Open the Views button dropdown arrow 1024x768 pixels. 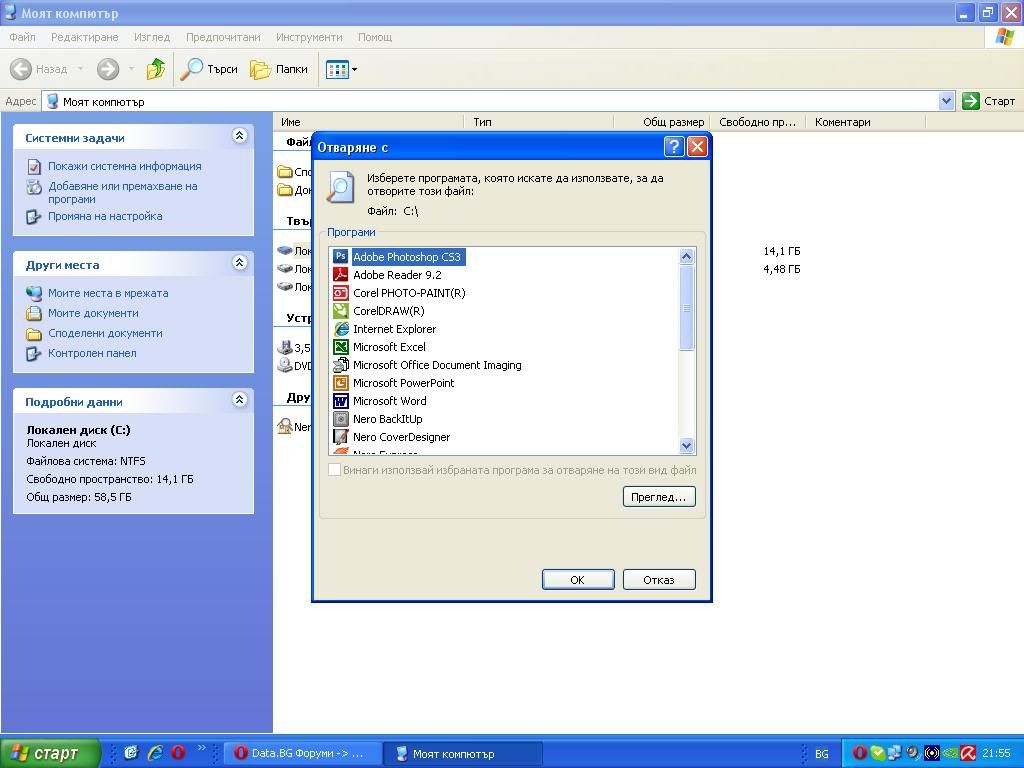[x=354, y=70]
